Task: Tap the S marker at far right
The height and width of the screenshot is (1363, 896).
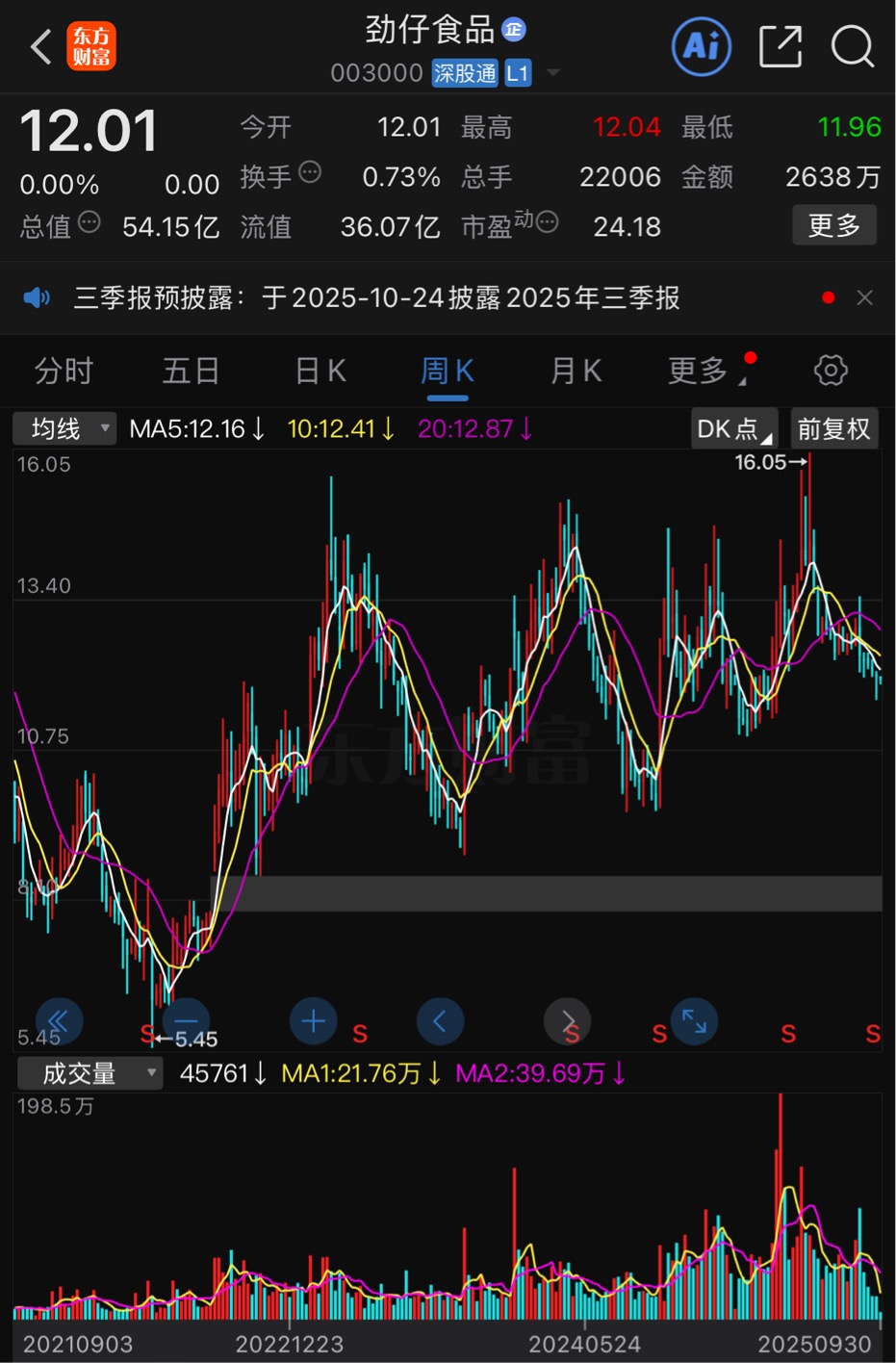Action: (x=873, y=1034)
